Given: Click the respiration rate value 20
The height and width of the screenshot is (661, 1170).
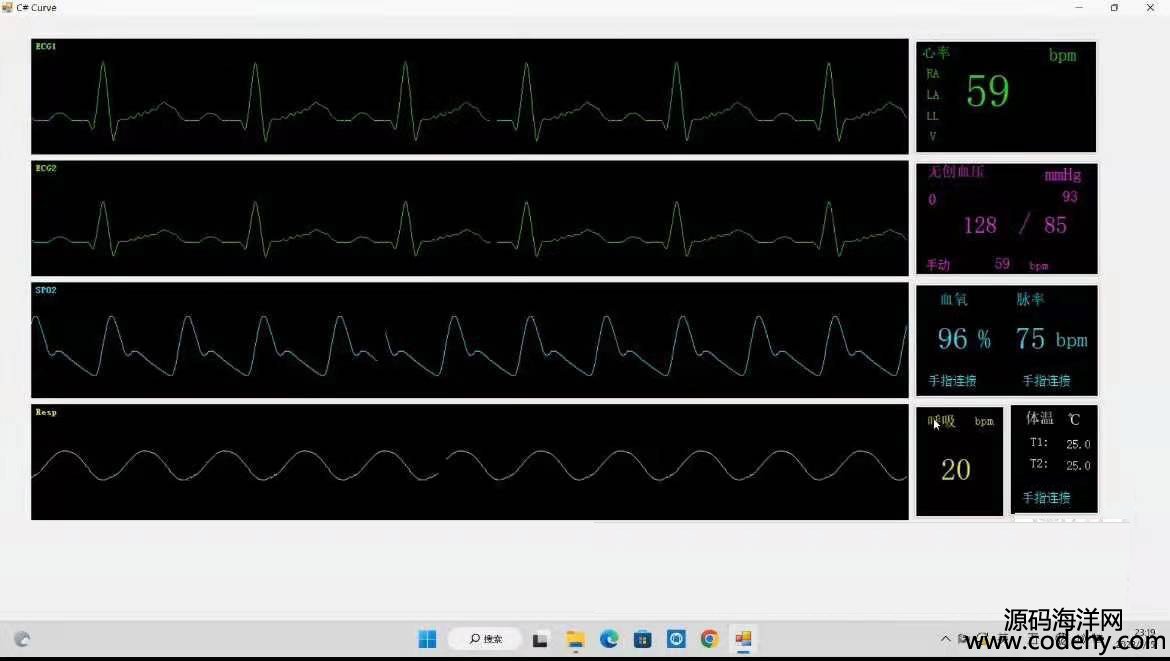Looking at the screenshot, I should coord(956,470).
